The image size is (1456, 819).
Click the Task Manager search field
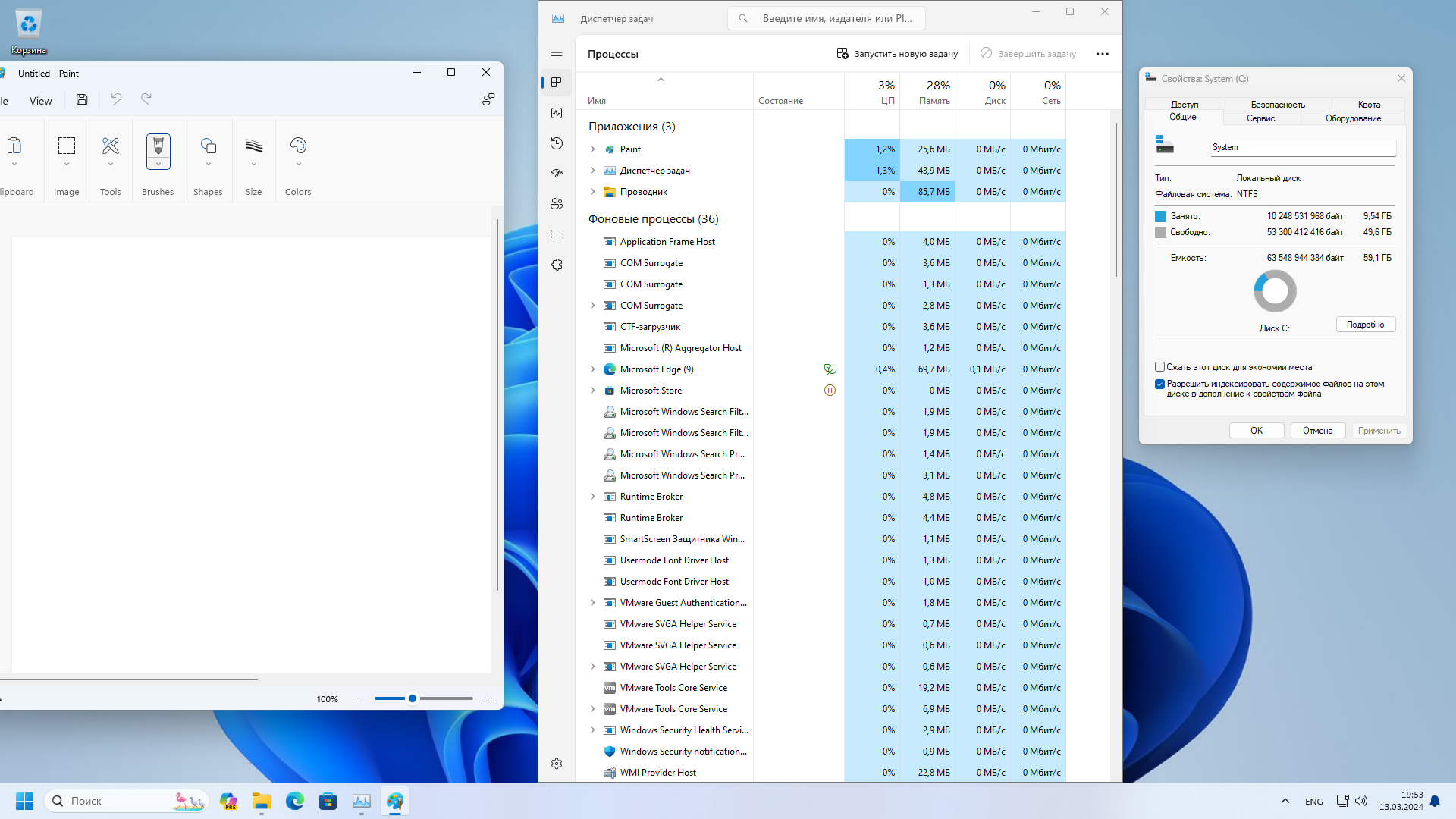[827, 18]
